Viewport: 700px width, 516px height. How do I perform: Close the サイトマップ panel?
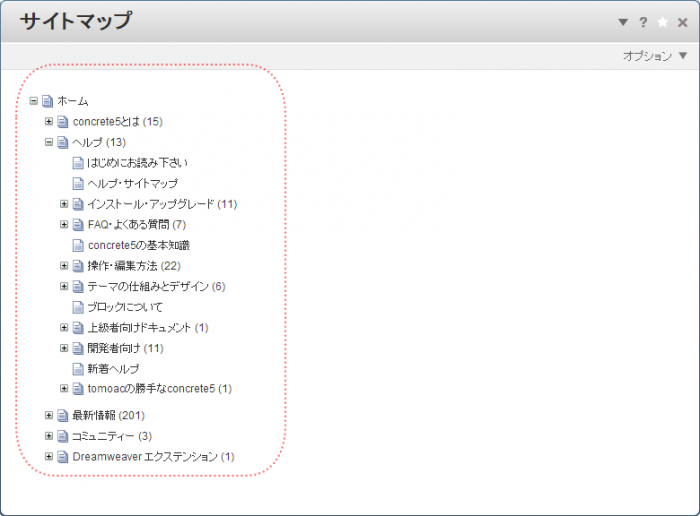coord(682,22)
